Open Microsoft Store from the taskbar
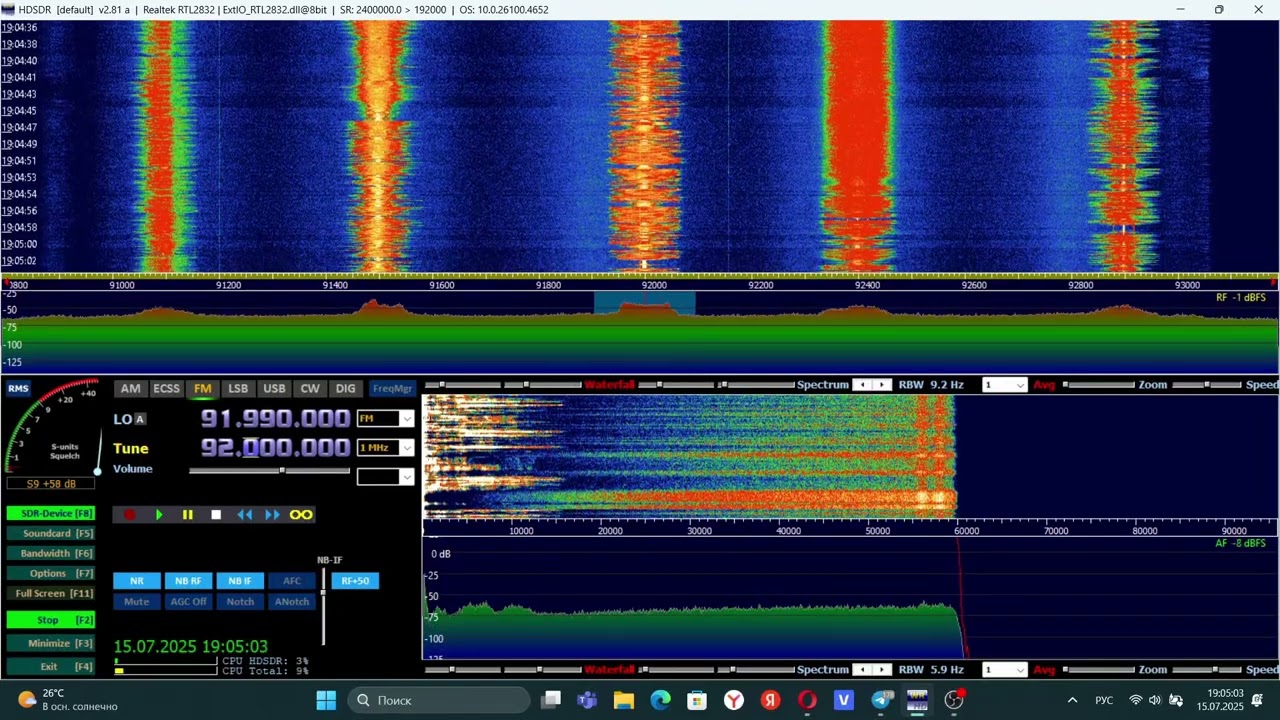The height and width of the screenshot is (720, 1280). pos(697,700)
